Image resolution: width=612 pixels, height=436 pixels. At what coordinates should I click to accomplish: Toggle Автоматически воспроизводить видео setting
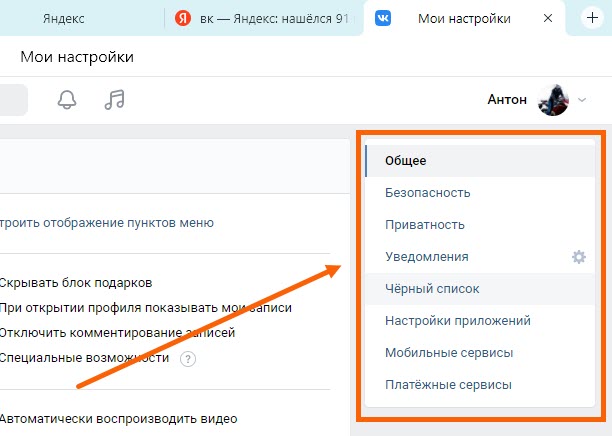click(118, 418)
